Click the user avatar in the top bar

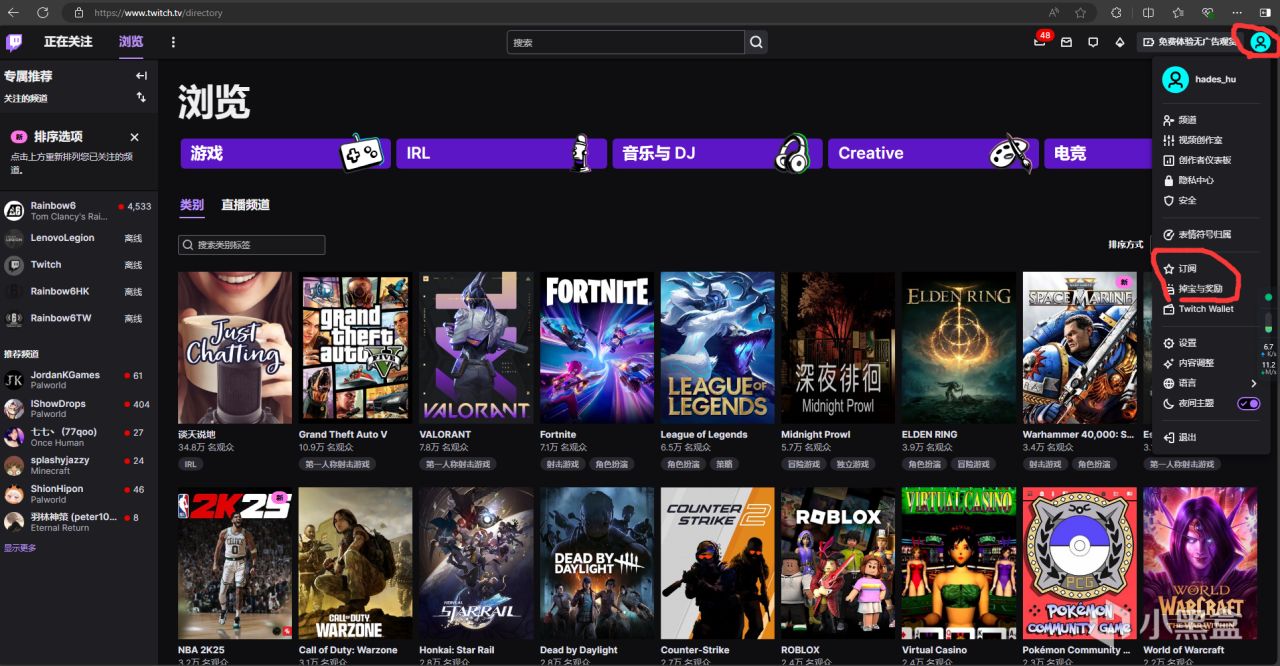(1260, 42)
